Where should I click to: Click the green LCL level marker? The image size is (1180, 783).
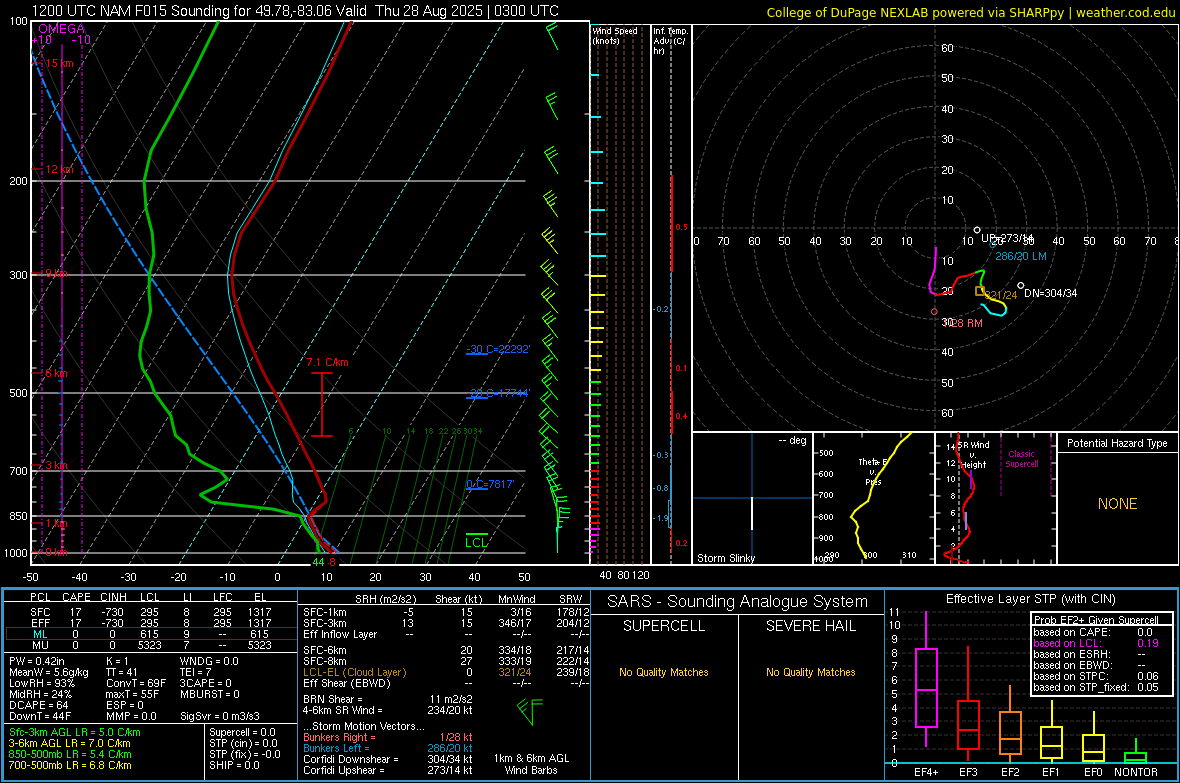pyautogui.click(x=476, y=540)
